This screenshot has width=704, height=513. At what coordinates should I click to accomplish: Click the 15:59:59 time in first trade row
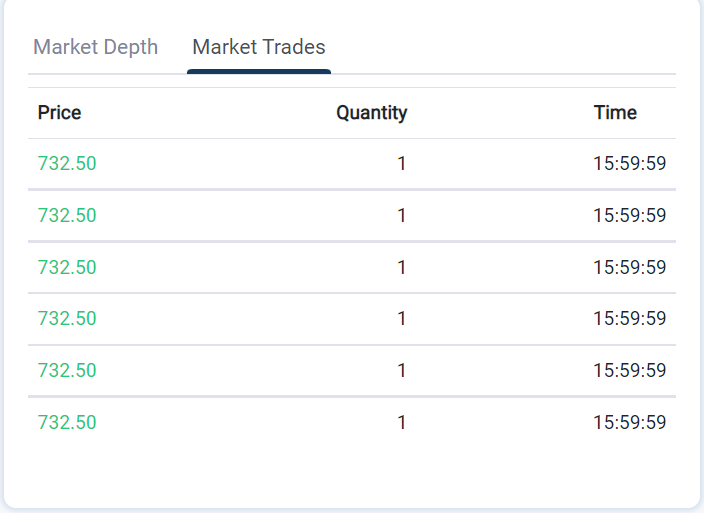pyautogui.click(x=629, y=164)
